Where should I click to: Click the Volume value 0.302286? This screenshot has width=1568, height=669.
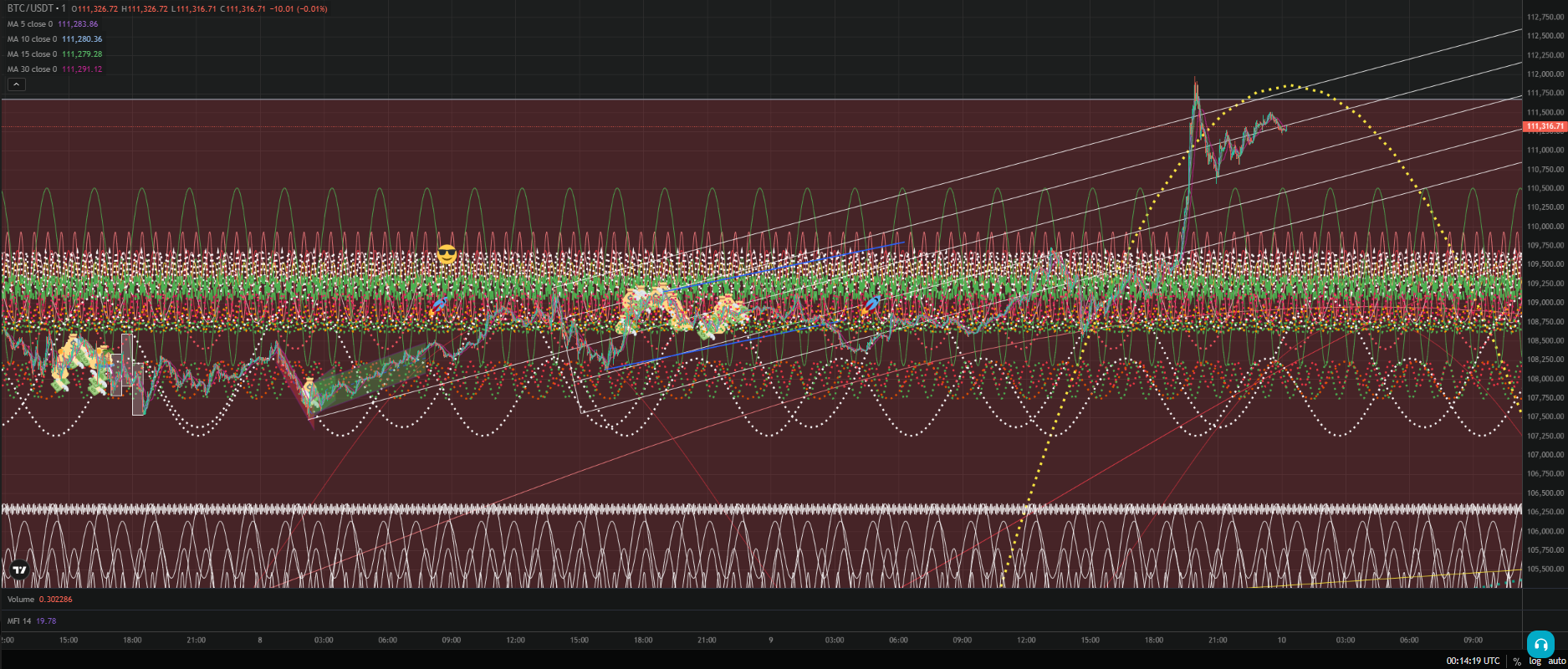pyautogui.click(x=55, y=600)
